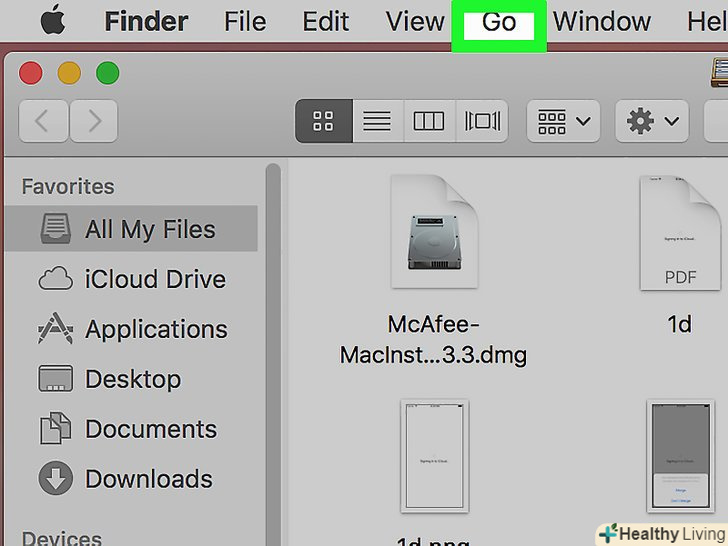Open Documents folder in sidebar
Viewport: 728px width, 546px height.
tap(131, 429)
